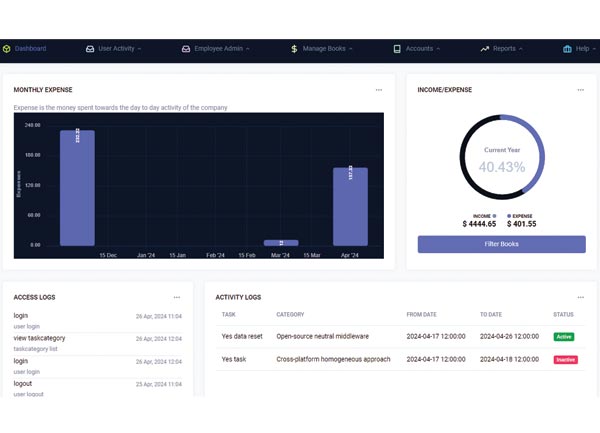The height and width of the screenshot is (433, 600).
Task: Click the Manage Books dollar icon
Action: (293, 48)
